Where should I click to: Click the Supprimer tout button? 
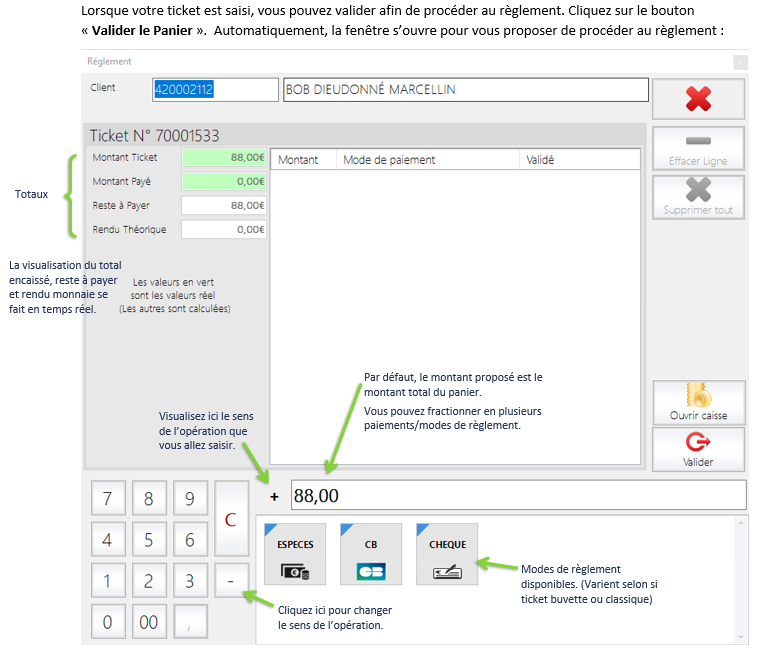click(698, 196)
